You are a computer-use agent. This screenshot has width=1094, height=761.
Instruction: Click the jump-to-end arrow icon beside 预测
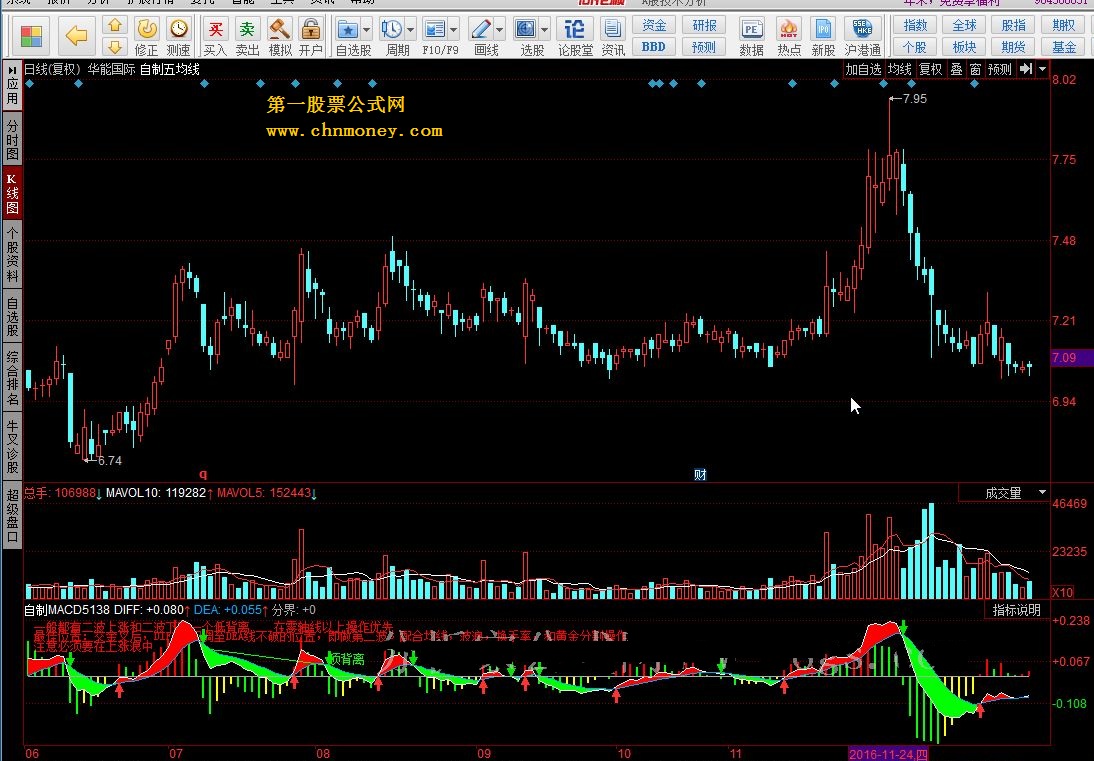coord(1025,69)
